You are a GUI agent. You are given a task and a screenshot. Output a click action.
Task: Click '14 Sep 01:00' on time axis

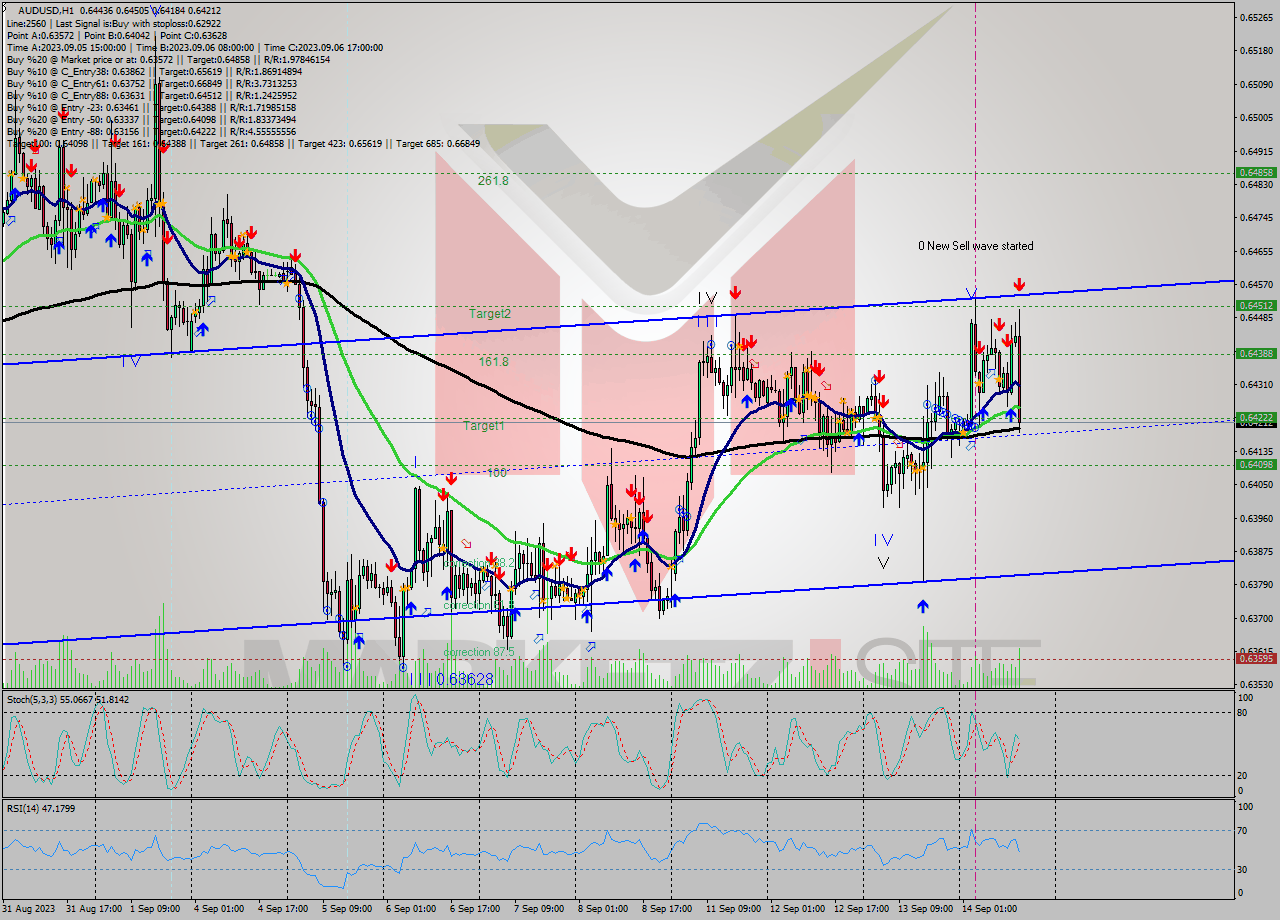(989, 909)
